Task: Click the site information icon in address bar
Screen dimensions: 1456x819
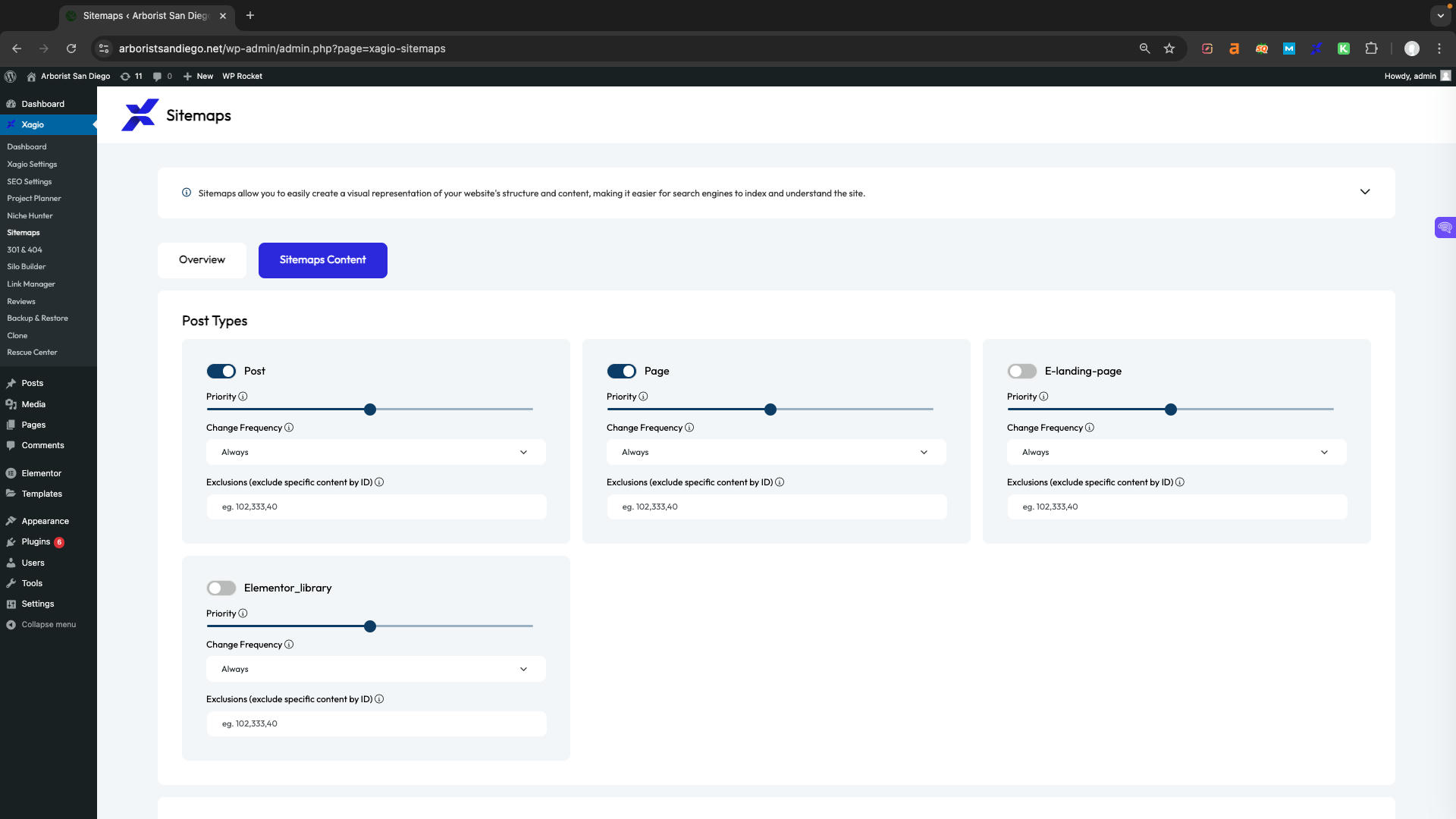Action: point(104,49)
